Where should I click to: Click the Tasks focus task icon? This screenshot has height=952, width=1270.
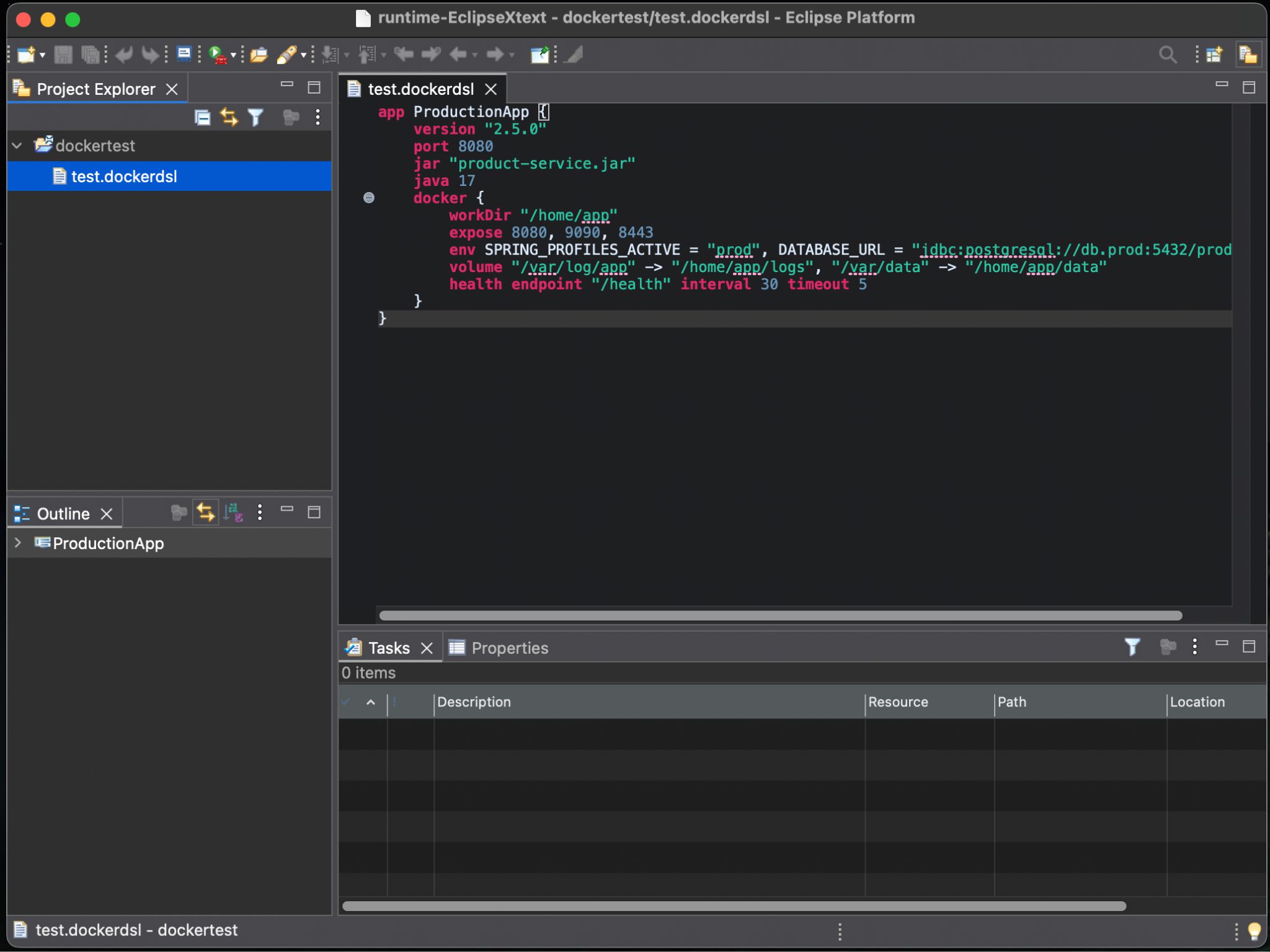pyautogui.click(x=1168, y=647)
